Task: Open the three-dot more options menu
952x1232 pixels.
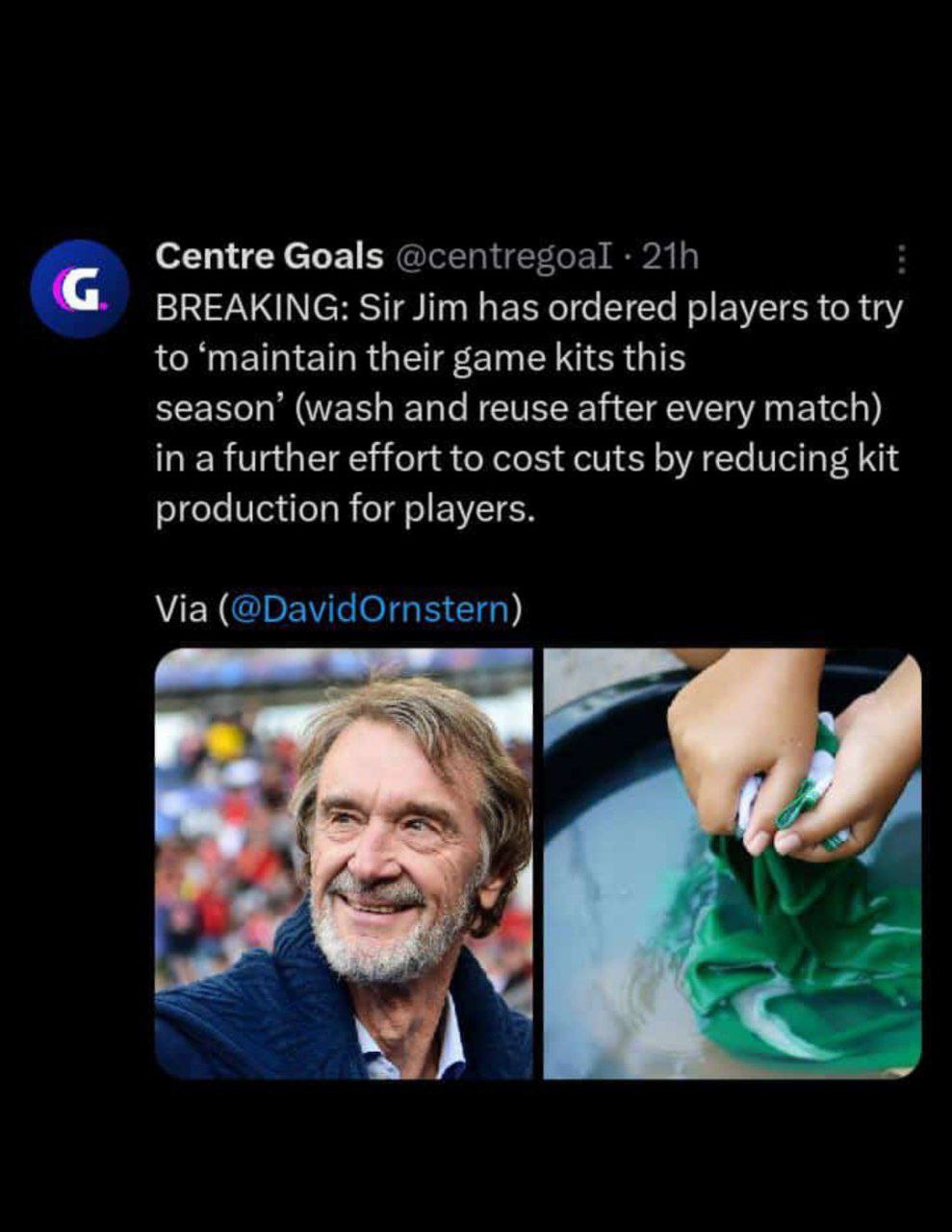Action: coord(901,259)
